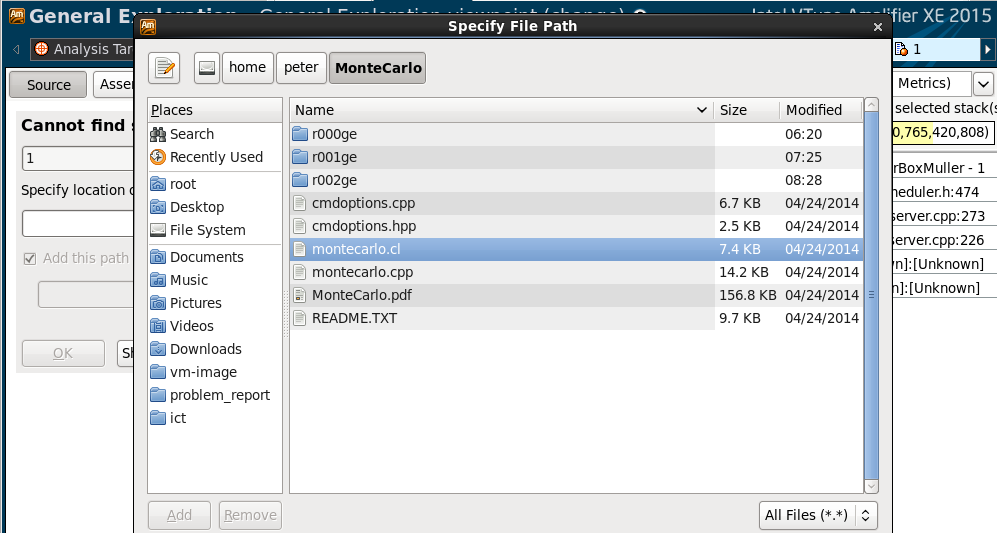997x533 pixels.
Task: Open Search in Places
Action: click(215, 134)
